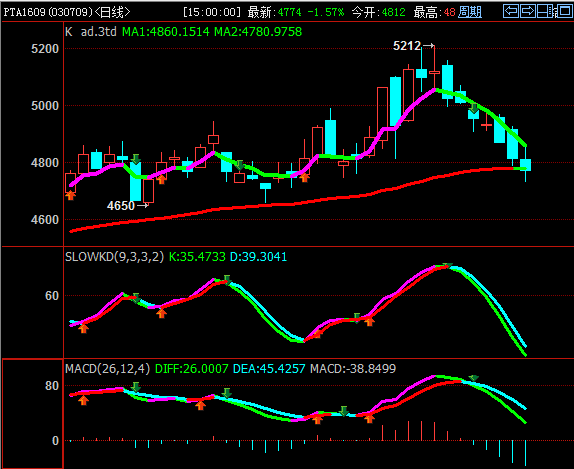This screenshot has width=574, height=469.
Task: Click the MACD 0 axis level label
Action: pyautogui.click(x=55, y=440)
